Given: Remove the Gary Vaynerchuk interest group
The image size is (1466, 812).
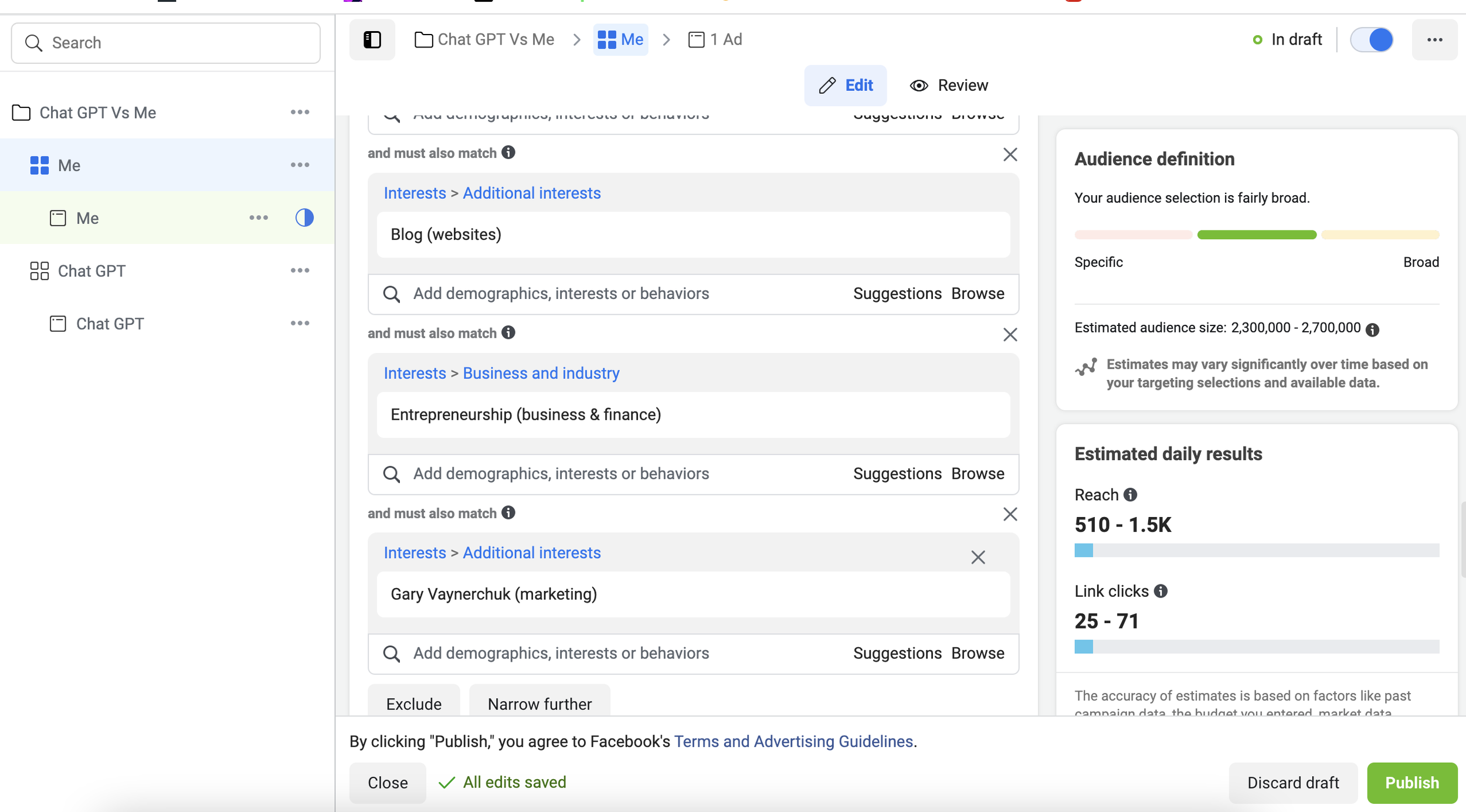Looking at the screenshot, I should (978, 557).
